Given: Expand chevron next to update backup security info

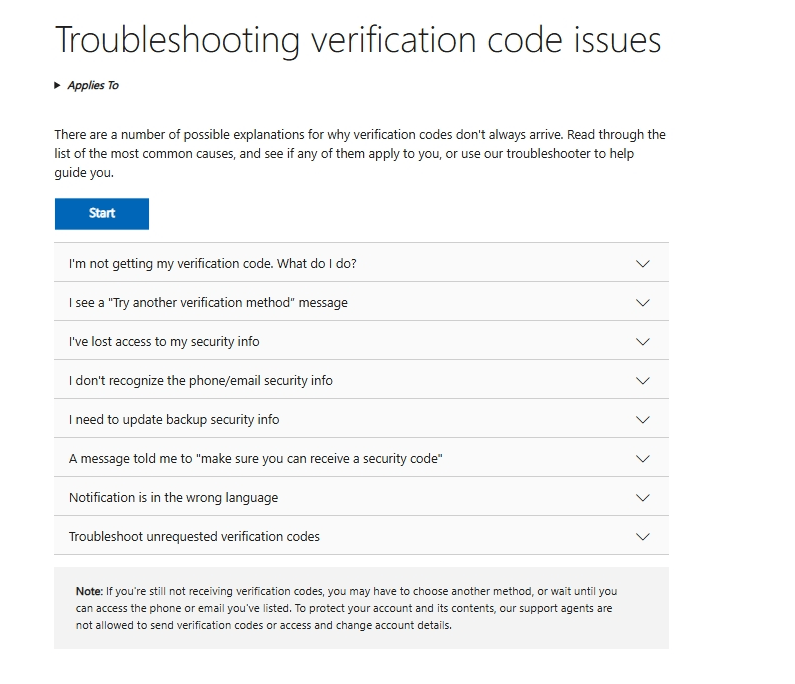Looking at the screenshot, I should (642, 420).
